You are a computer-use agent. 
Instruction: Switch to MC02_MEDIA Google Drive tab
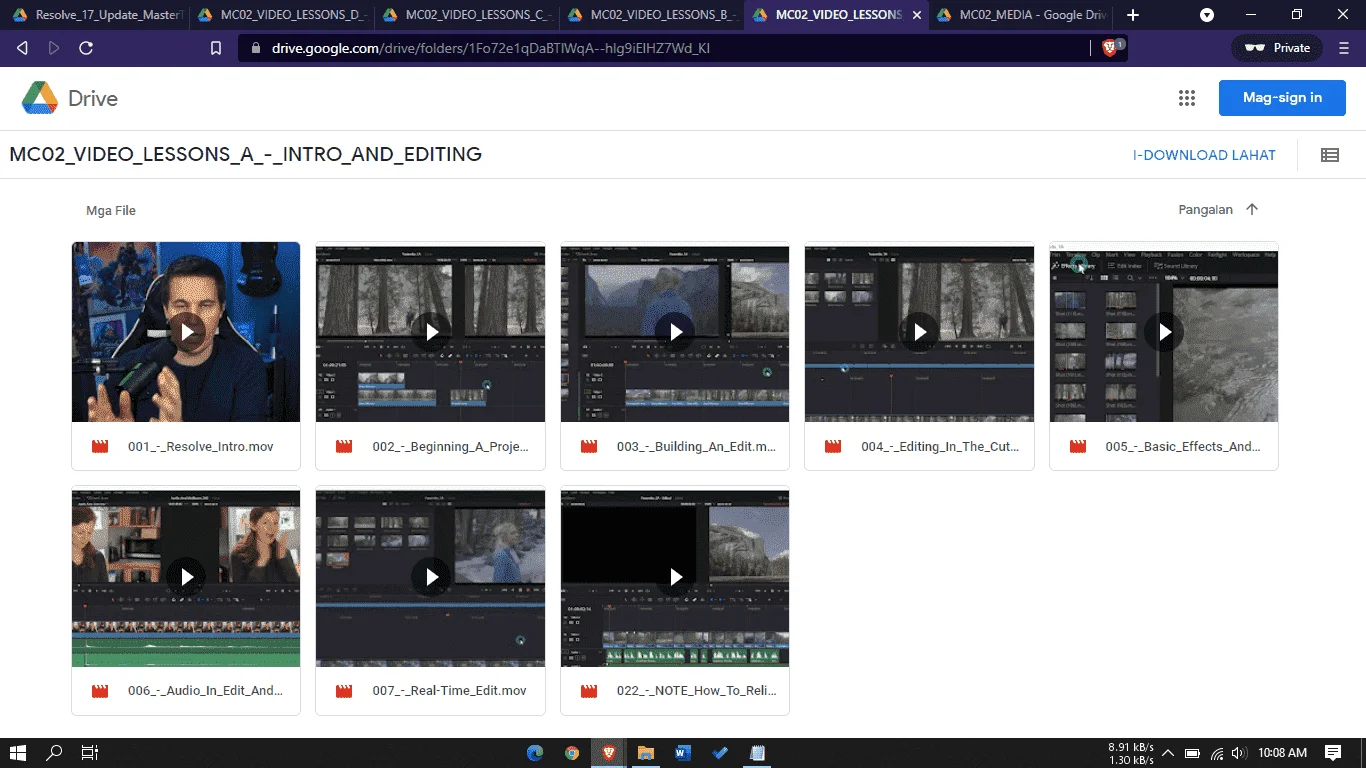click(1020, 15)
